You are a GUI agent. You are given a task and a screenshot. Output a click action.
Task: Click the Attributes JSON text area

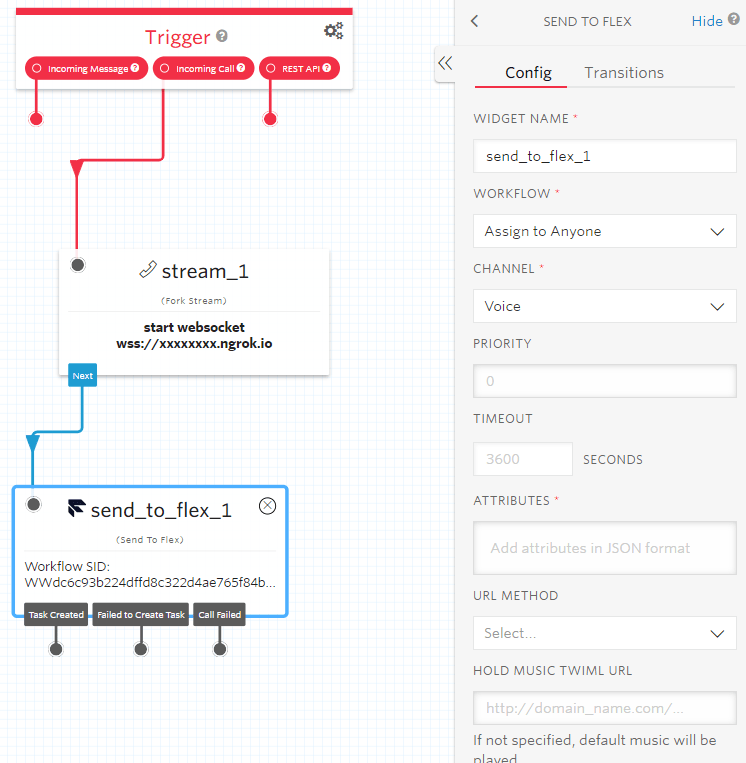click(604, 548)
